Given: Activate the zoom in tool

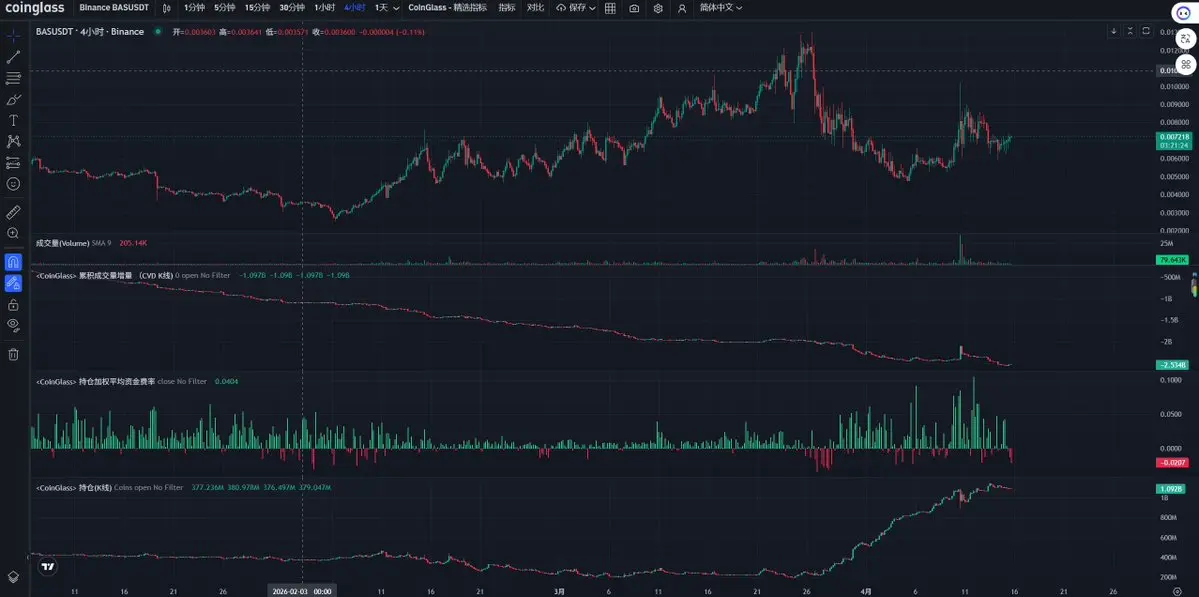Looking at the screenshot, I should (13, 233).
